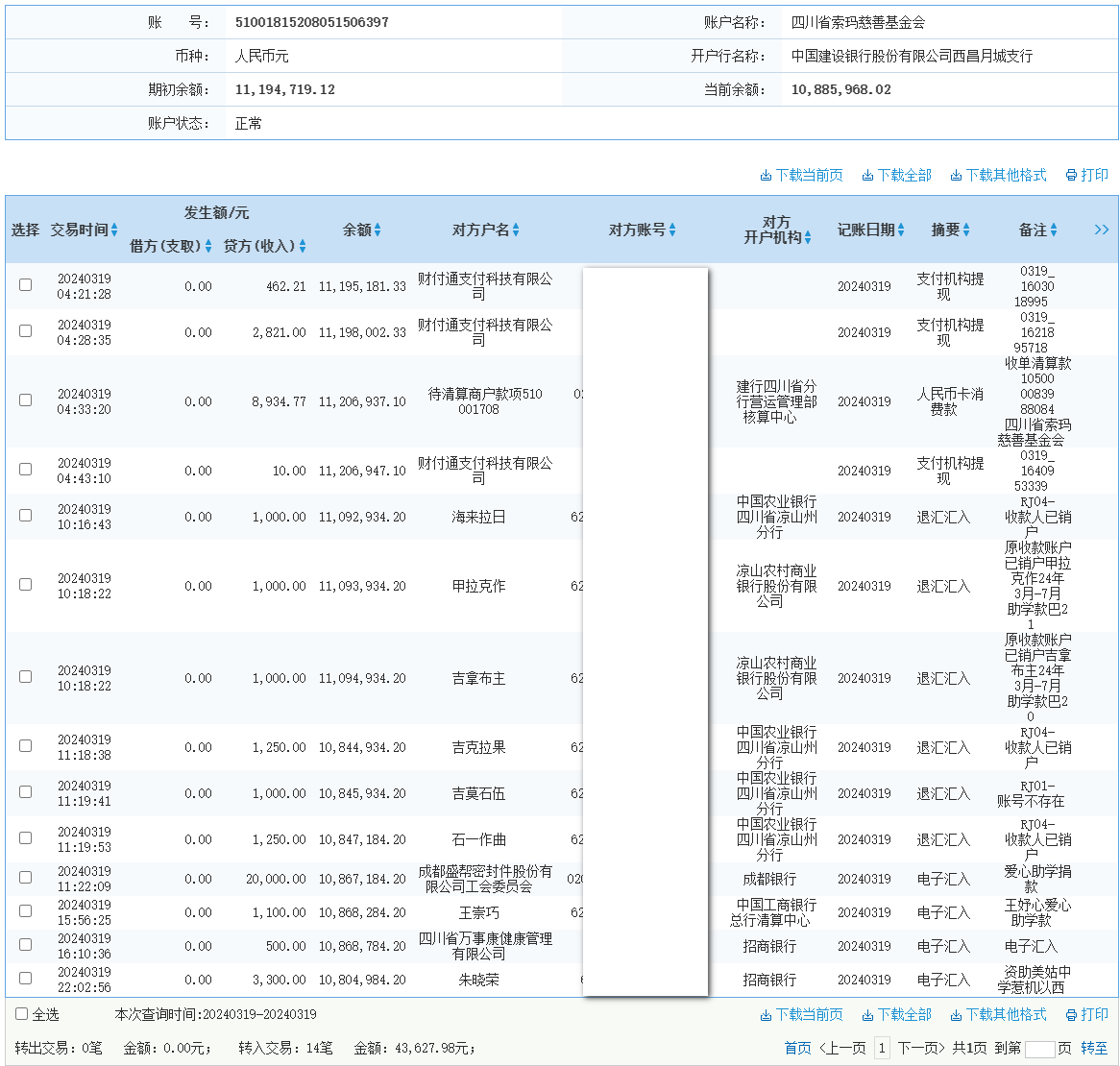The image size is (1120, 1066).
Task: Click balance cell 10,804,984.20
Action: (362, 980)
